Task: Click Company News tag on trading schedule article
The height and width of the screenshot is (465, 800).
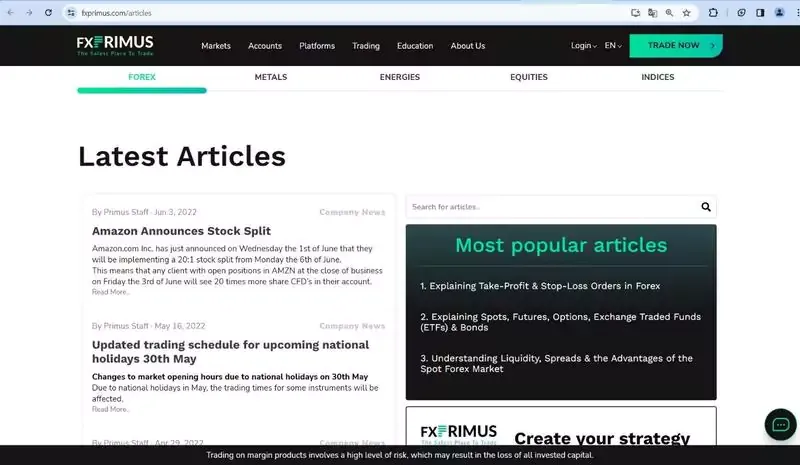Action: [352, 326]
